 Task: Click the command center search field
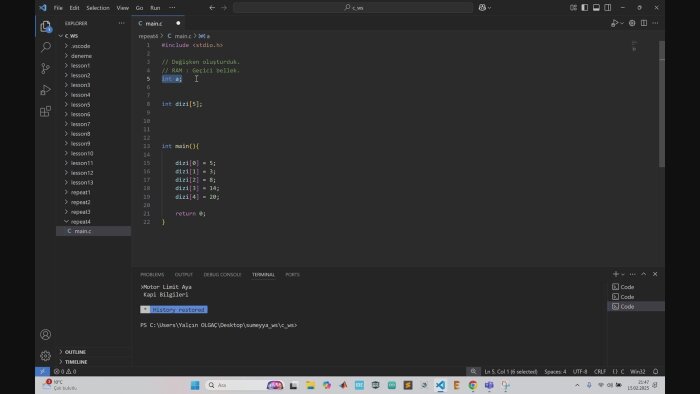point(353,8)
